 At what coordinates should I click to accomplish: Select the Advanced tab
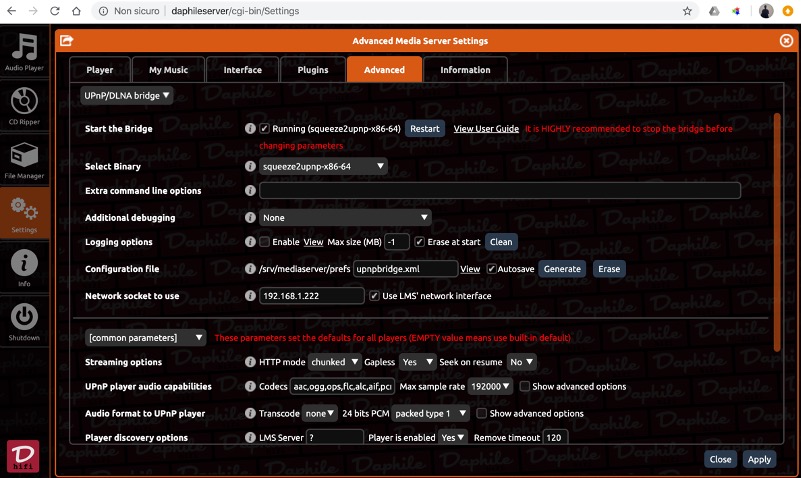pyautogui.click(x=384, y=69)
